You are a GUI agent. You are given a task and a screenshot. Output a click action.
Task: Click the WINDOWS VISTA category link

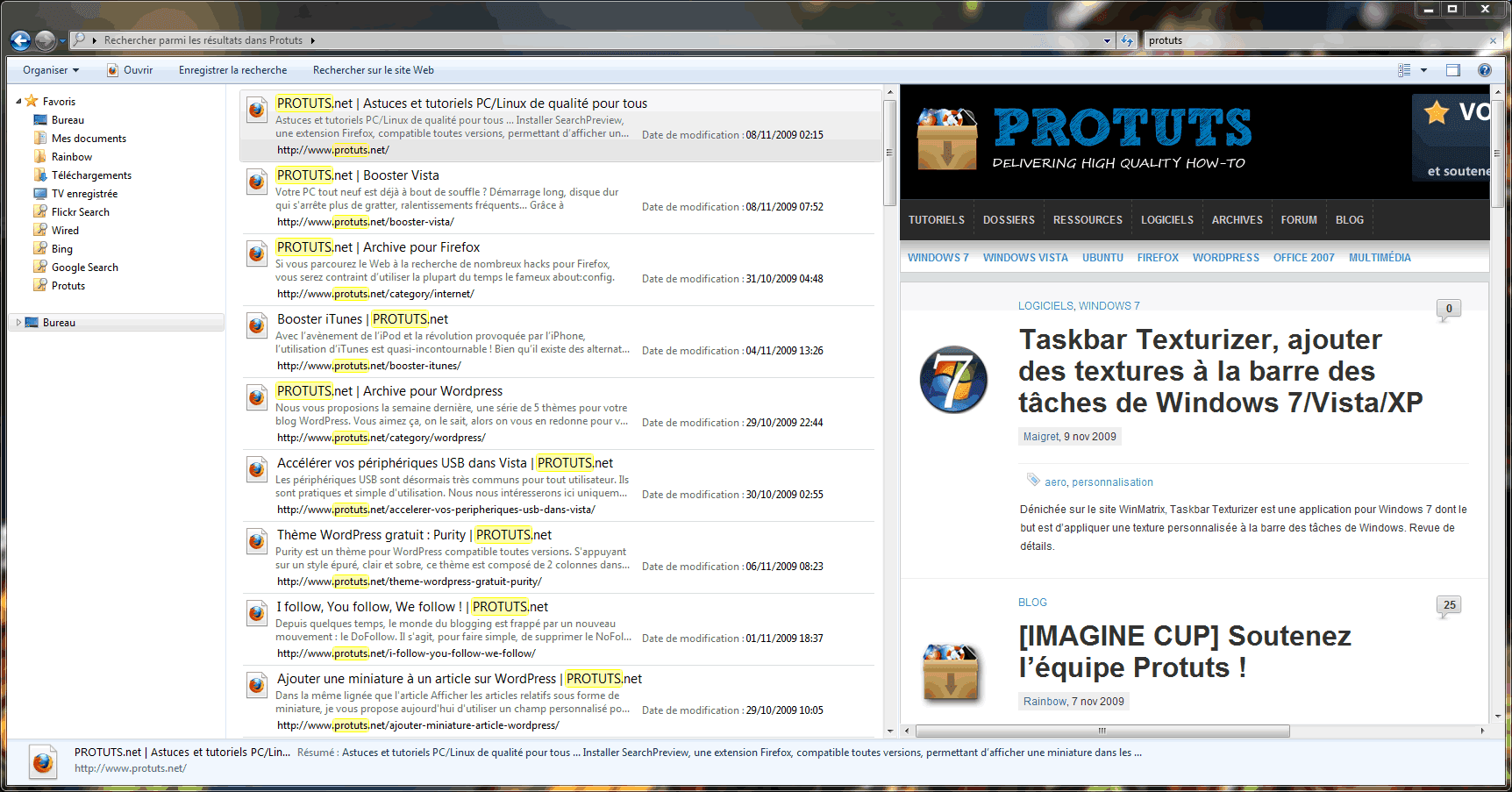point(1025,258)
